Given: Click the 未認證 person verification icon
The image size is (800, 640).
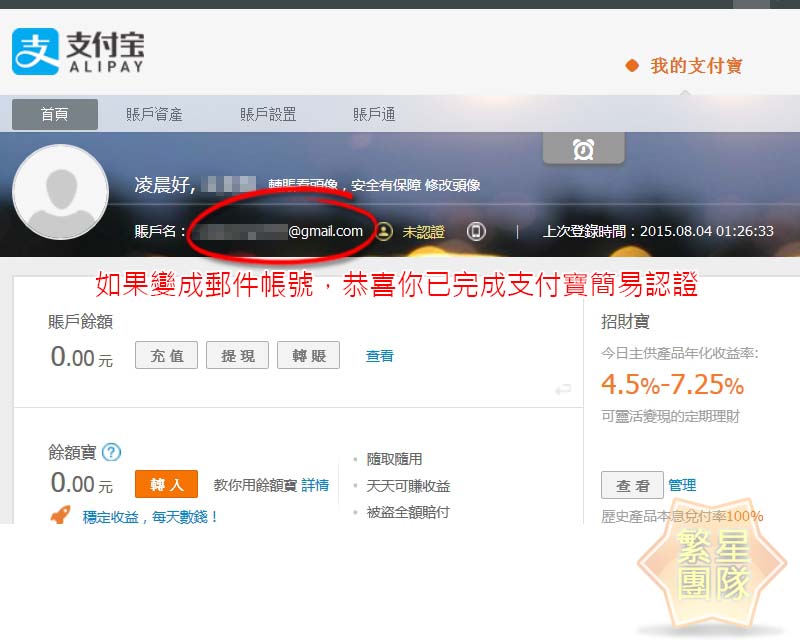Looking at the screenshot, I should 384,231.
